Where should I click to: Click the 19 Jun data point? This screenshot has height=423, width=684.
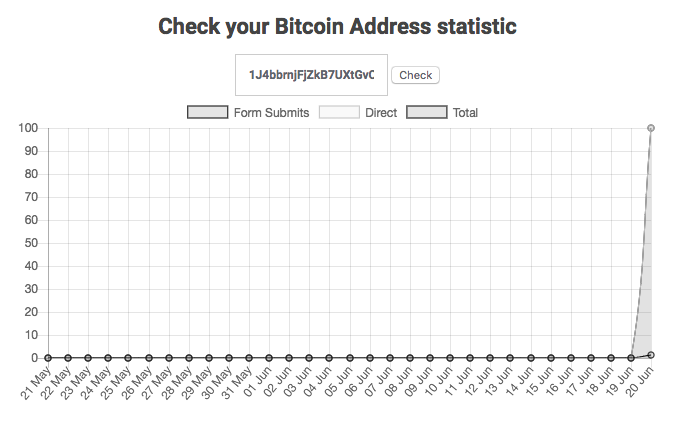tap(631, 358)
